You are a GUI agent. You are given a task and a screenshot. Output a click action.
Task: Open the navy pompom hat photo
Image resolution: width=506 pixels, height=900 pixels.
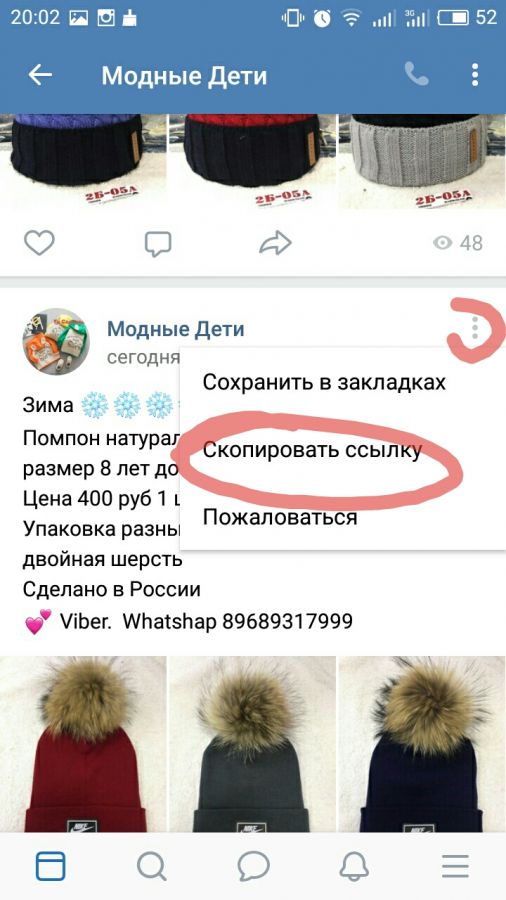pos(422,744)
